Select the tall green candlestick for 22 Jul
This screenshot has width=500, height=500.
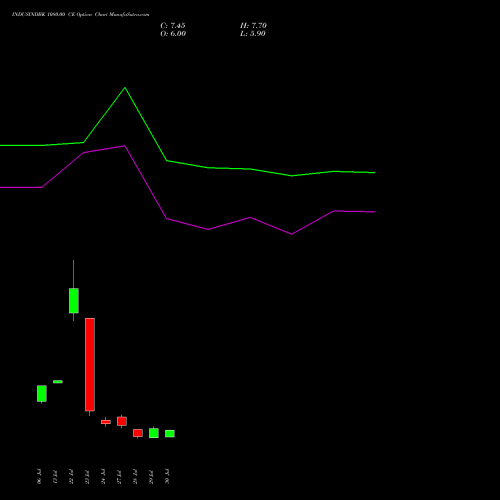point(74,301)
